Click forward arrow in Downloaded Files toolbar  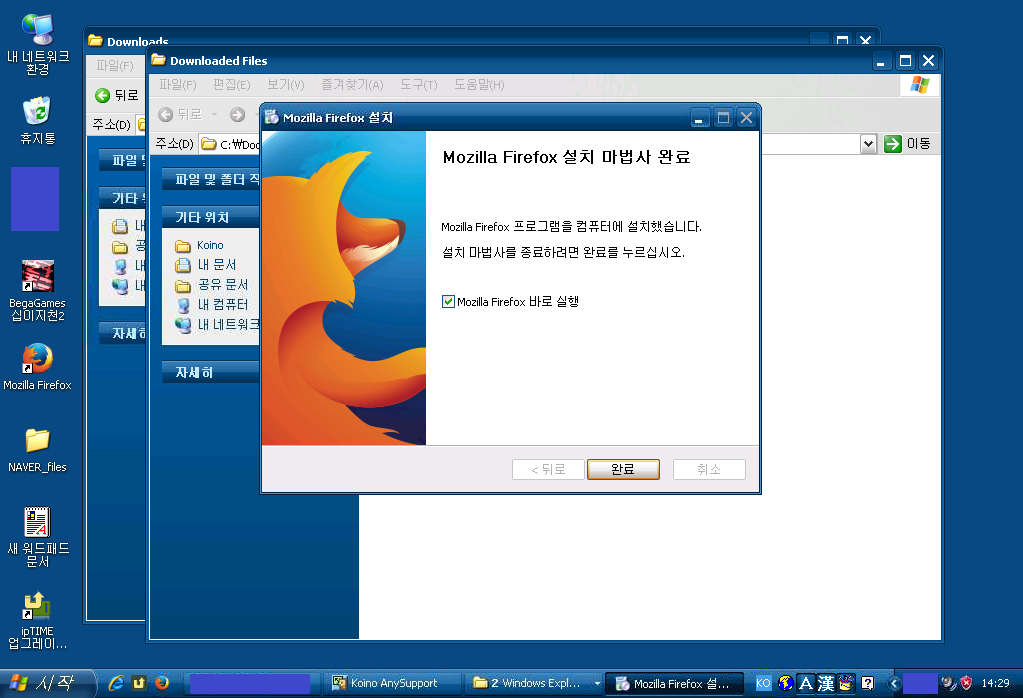[x=237, y=115]
